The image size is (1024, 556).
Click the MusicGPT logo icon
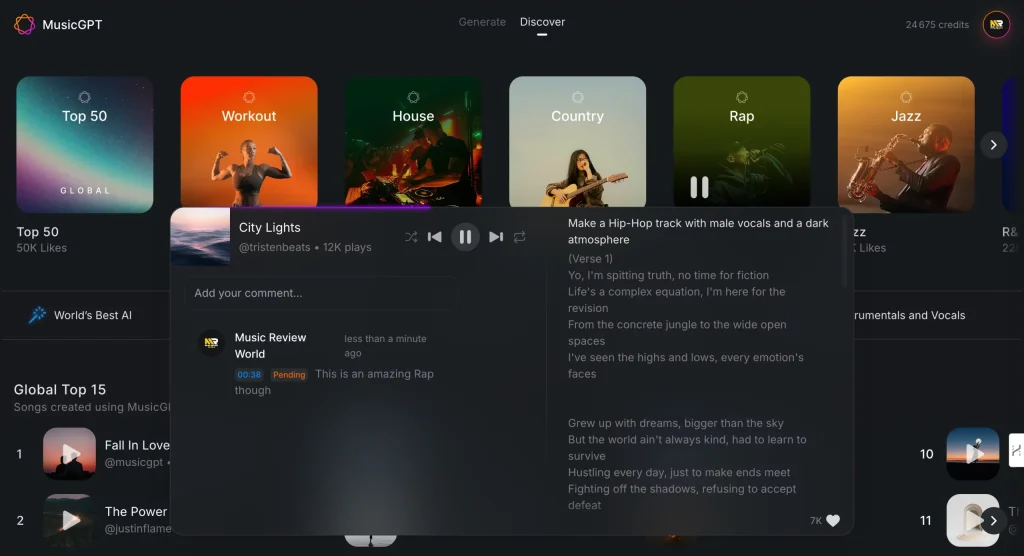coord(24,25)
